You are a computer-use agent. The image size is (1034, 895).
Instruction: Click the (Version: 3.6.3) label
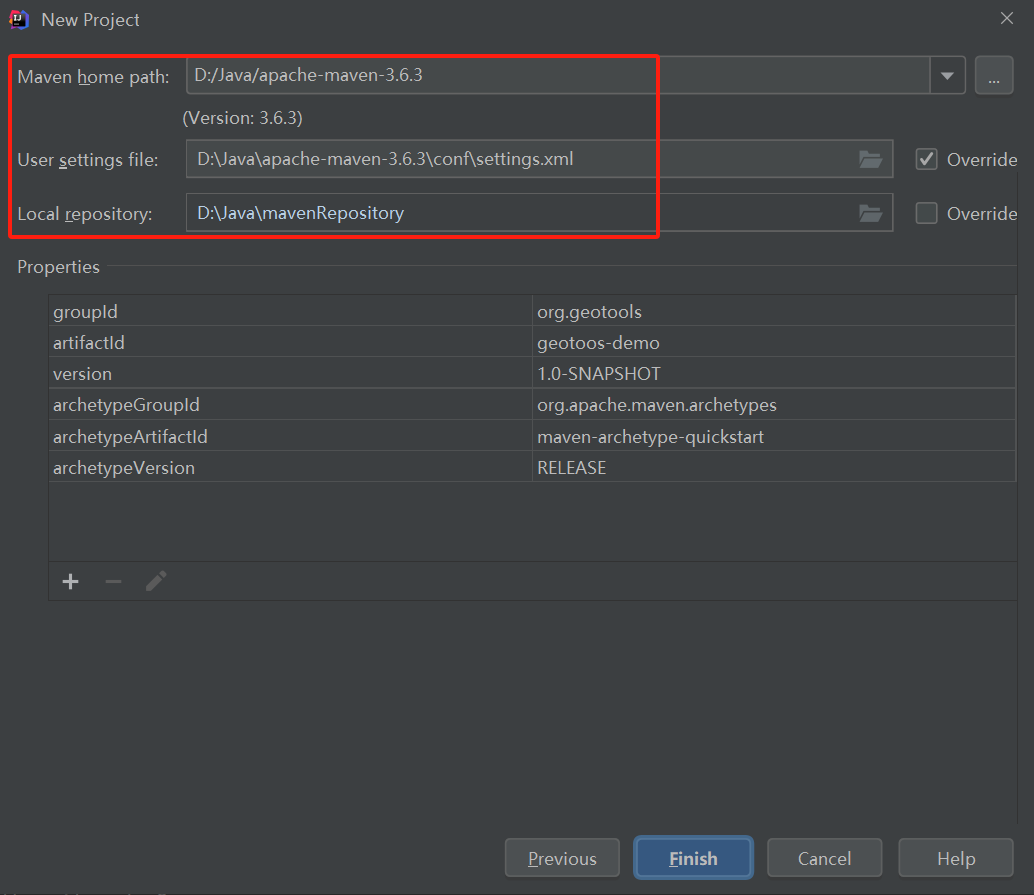pyautogui.click(x=243, y=118)
